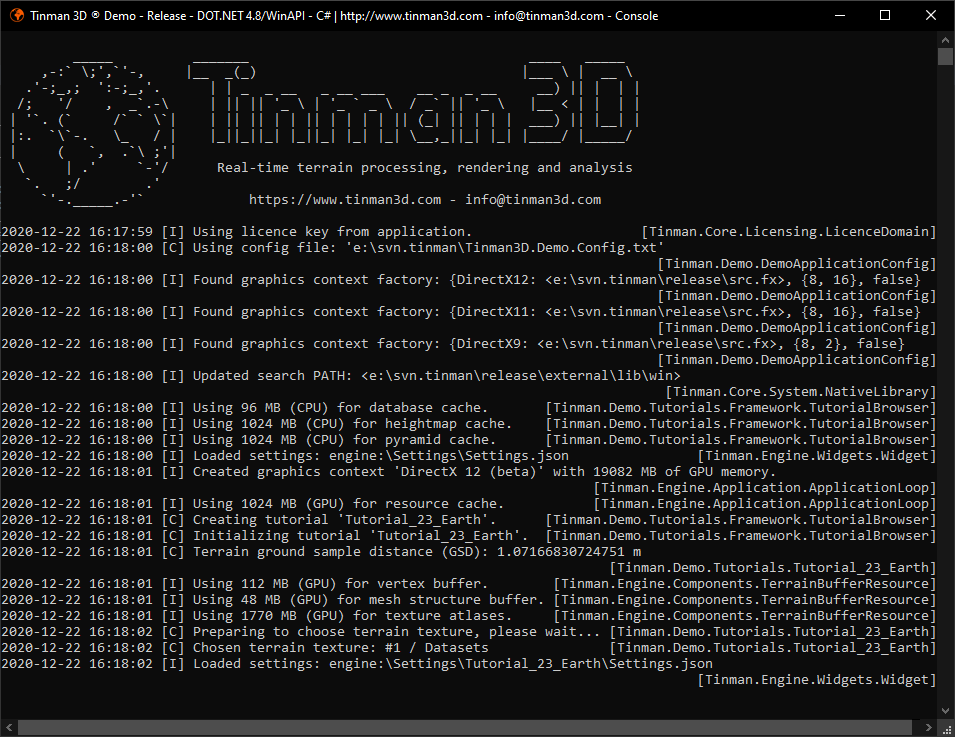Viewport: 955px width, 737px height.
Task: Click the horizontal scrollbar right arrow
Action: click(x=928, y=727)
